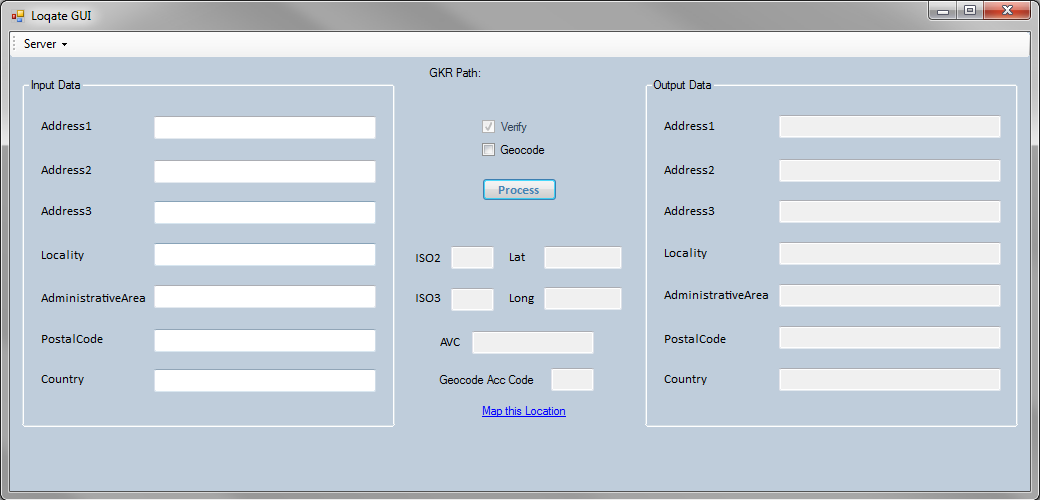Focus the input Address3 field
The image size is (1040, 500).
click(x=265, y=212)
